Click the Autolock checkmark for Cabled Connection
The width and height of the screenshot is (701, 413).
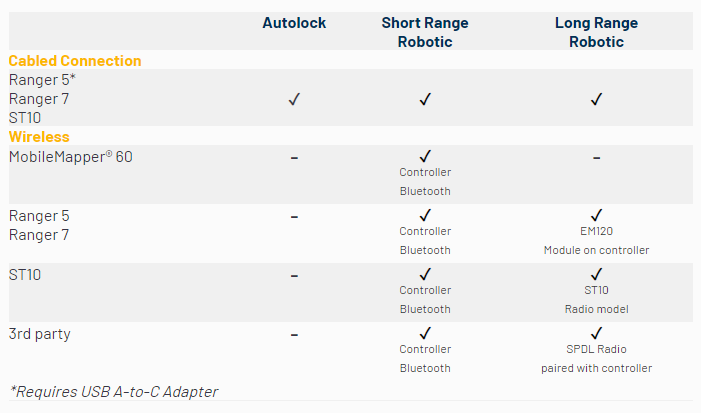point(294,99)
